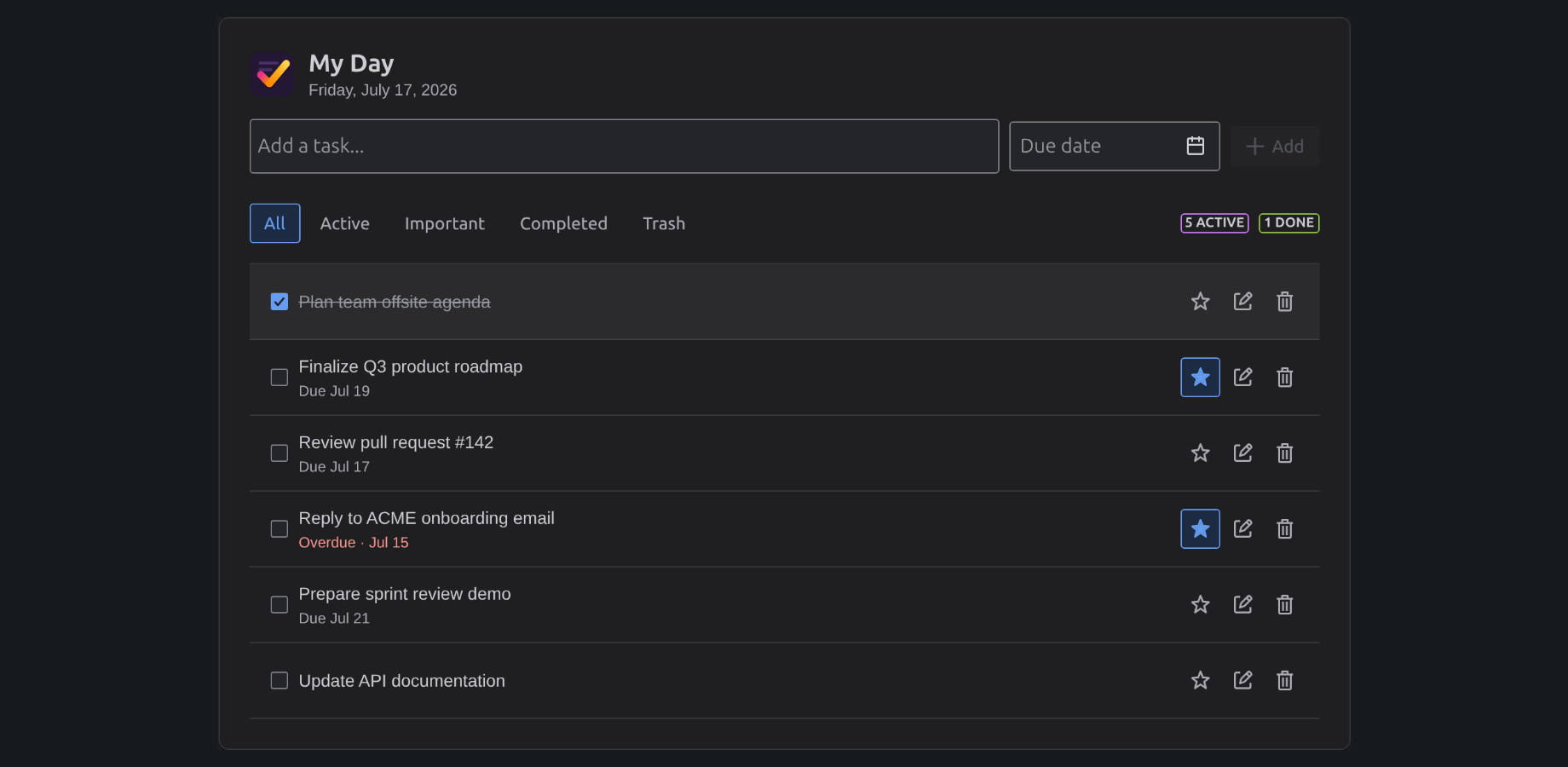Edit the 'Review pull request #142' task
This screenshot has width=1568, height=767.
(x=1242, y=453)
